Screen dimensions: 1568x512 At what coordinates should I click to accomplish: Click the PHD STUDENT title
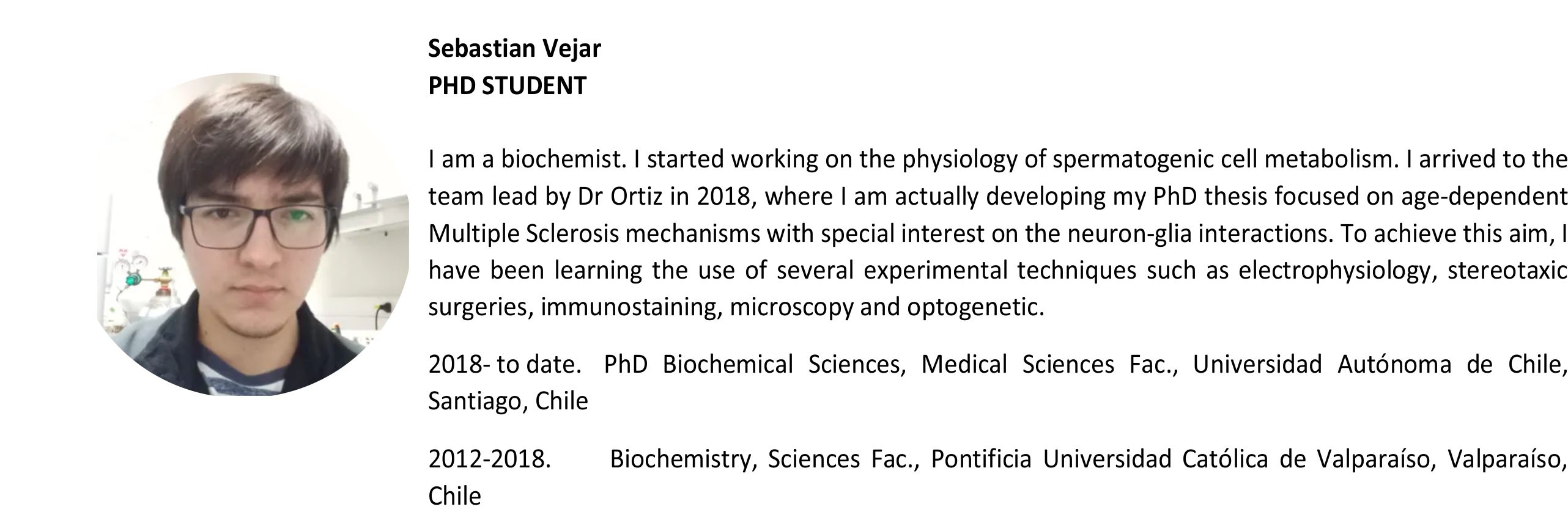(507, 86)
